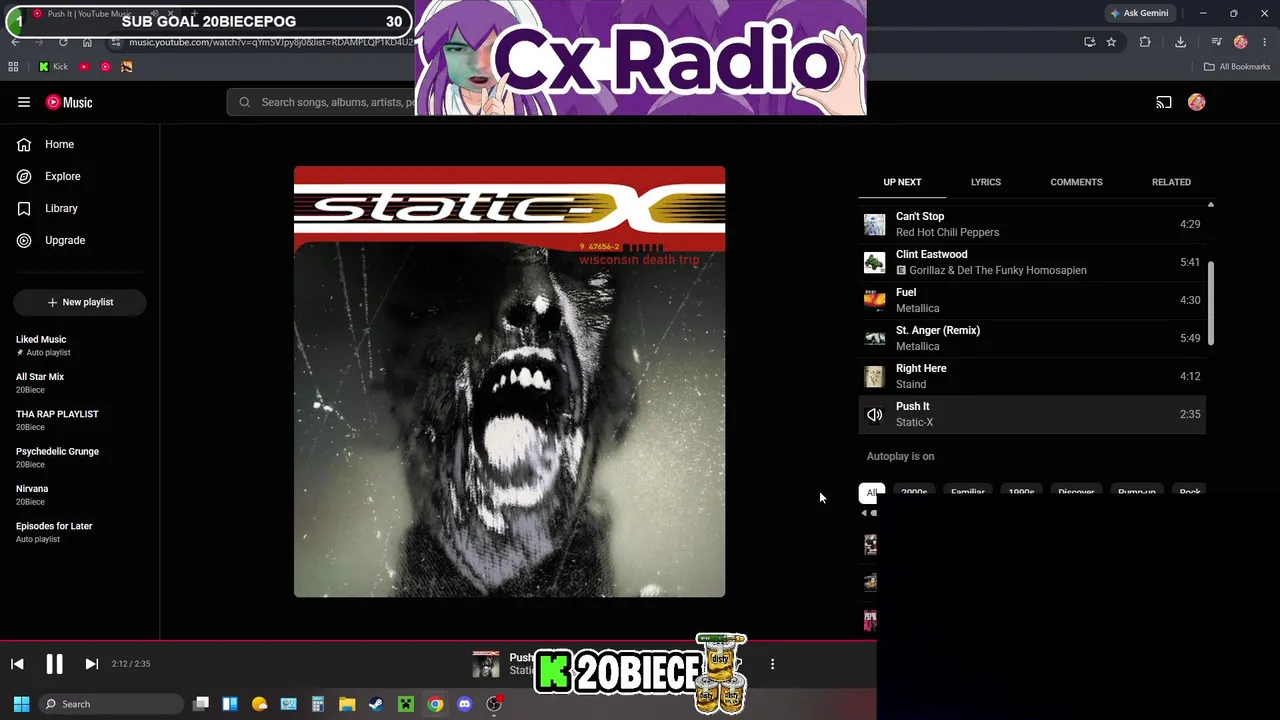Screen dimensions: 1280x720
Task: Open THA RAP PLAYLIST
Action: (80, 420)
